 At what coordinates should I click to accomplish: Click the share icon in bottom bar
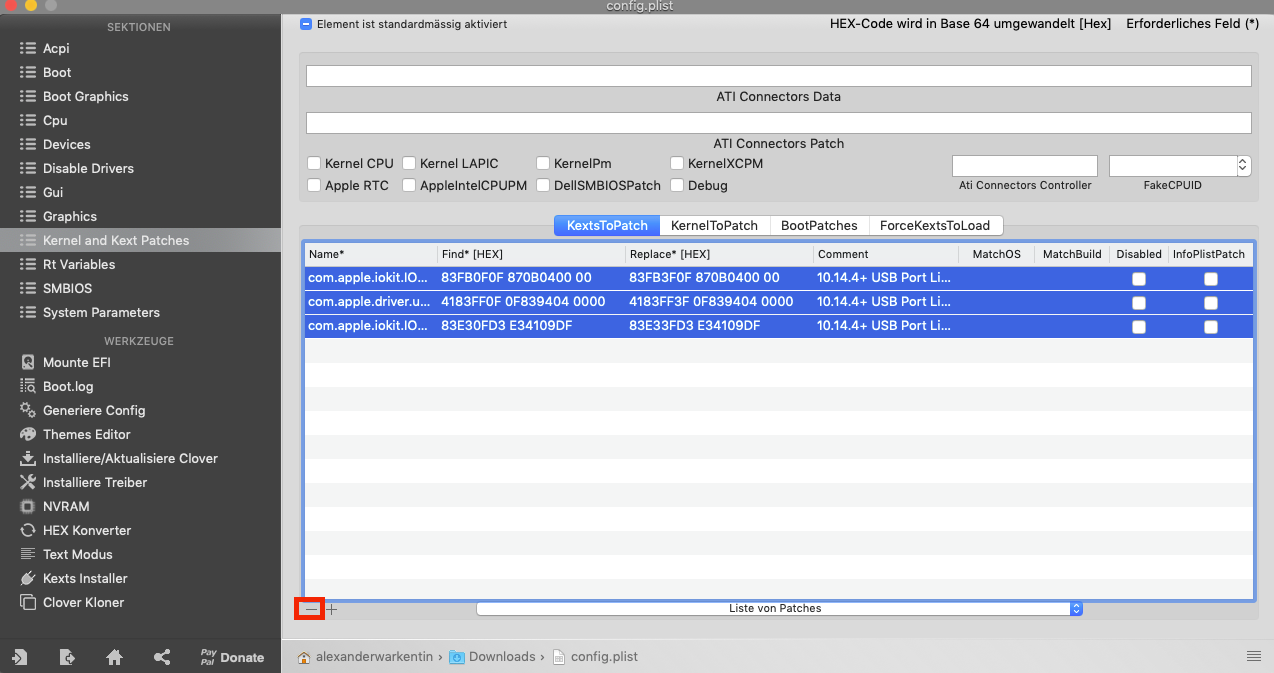click(162, 657)
